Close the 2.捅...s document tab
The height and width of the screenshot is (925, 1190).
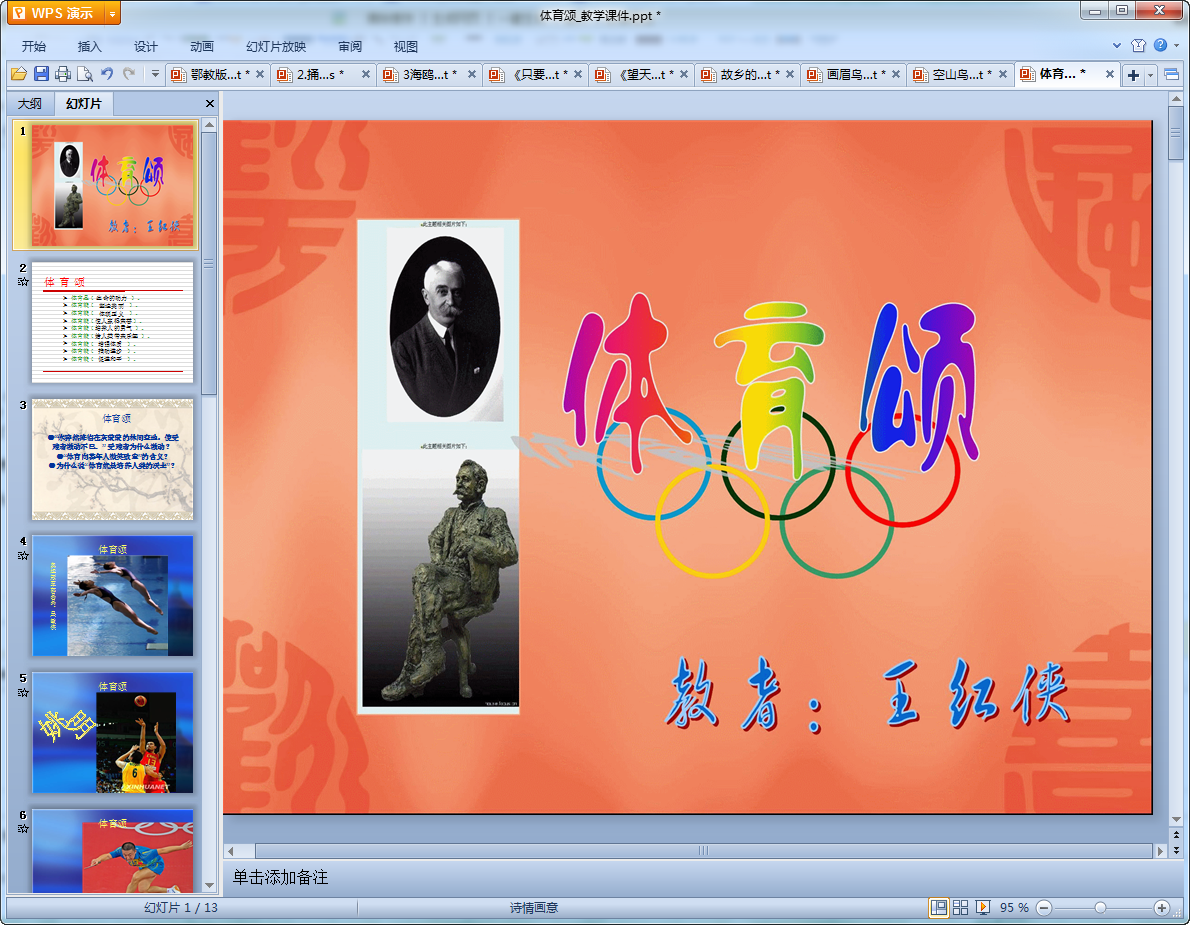tap(366, 74)
